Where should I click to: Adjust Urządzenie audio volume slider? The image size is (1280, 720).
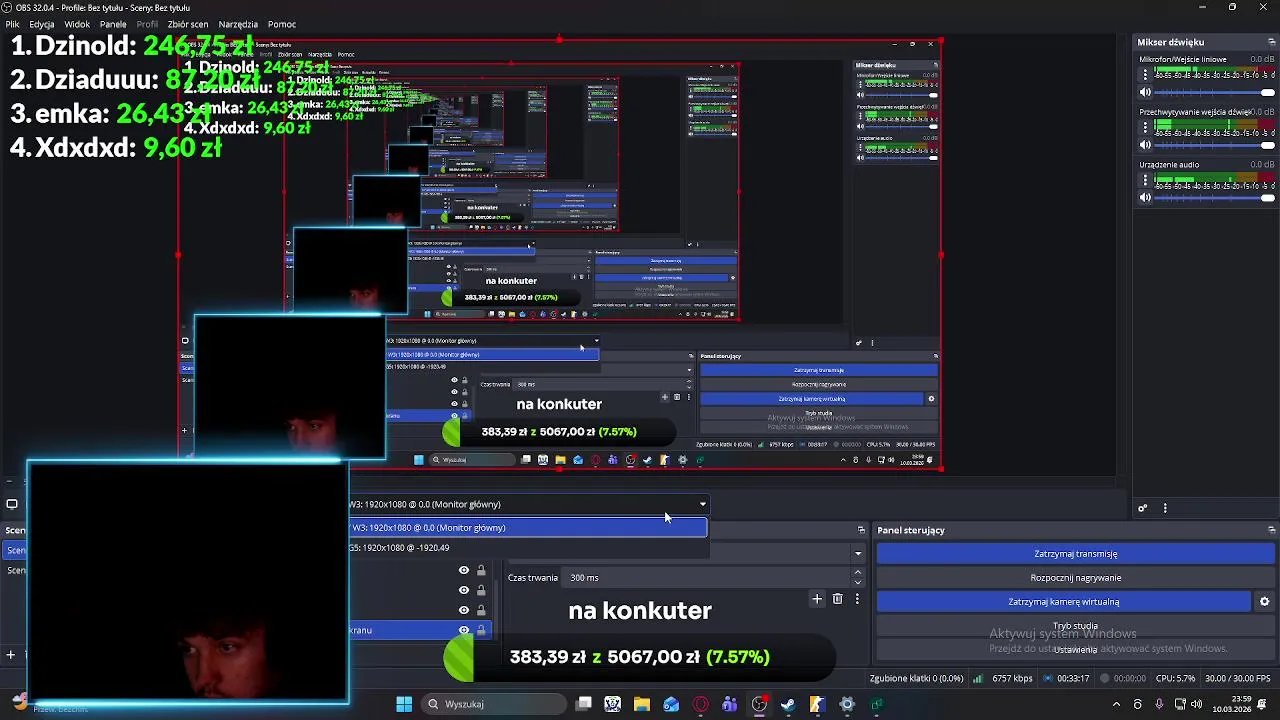click(x=1215, y=197)
